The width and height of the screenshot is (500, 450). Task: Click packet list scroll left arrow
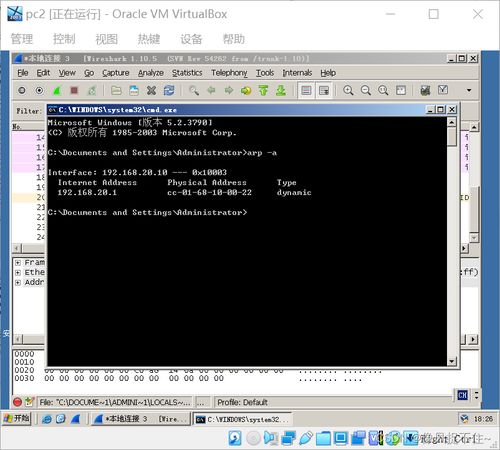coord(17,248)
